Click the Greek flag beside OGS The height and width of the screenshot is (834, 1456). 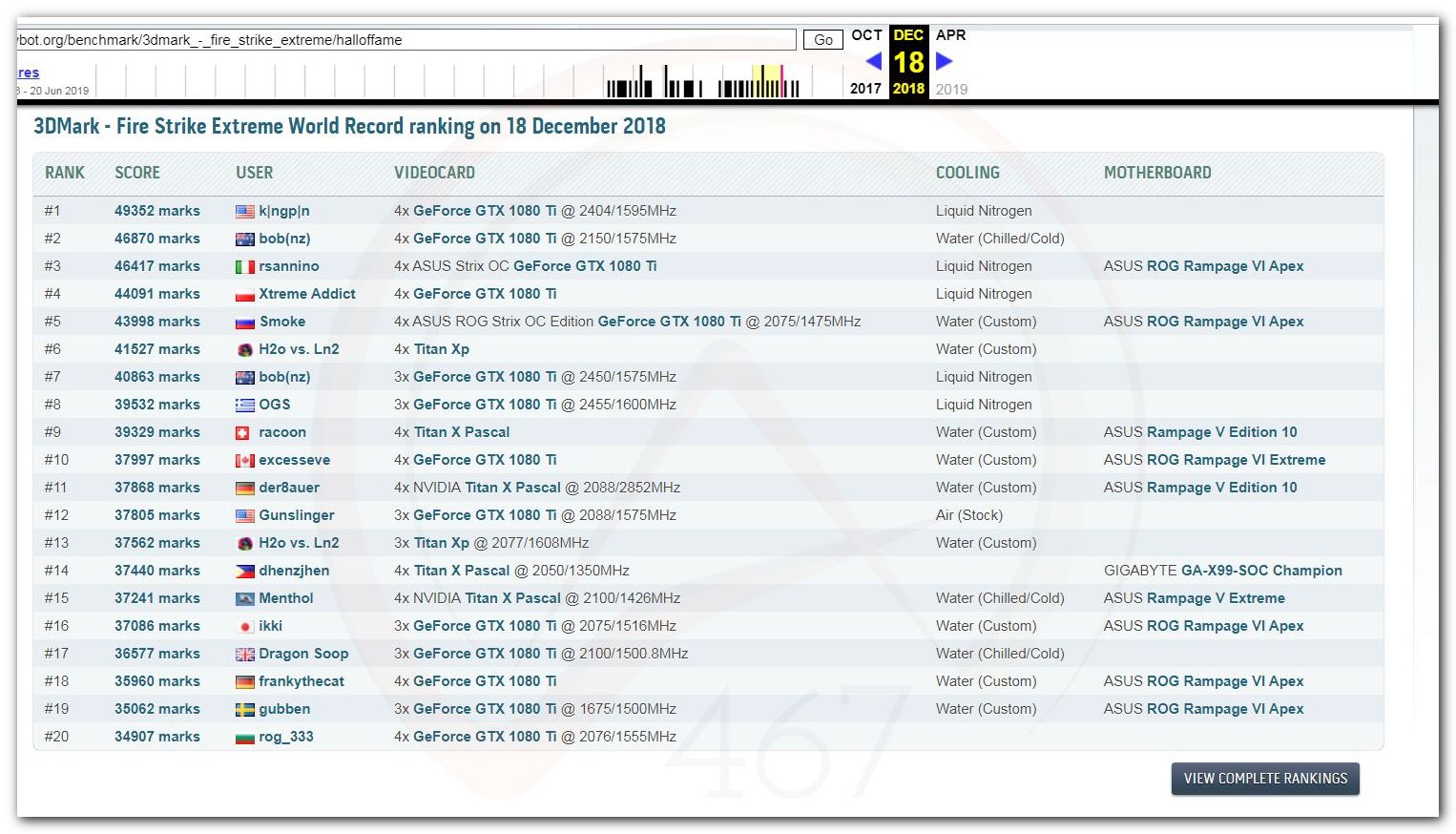tap(245, 406)
